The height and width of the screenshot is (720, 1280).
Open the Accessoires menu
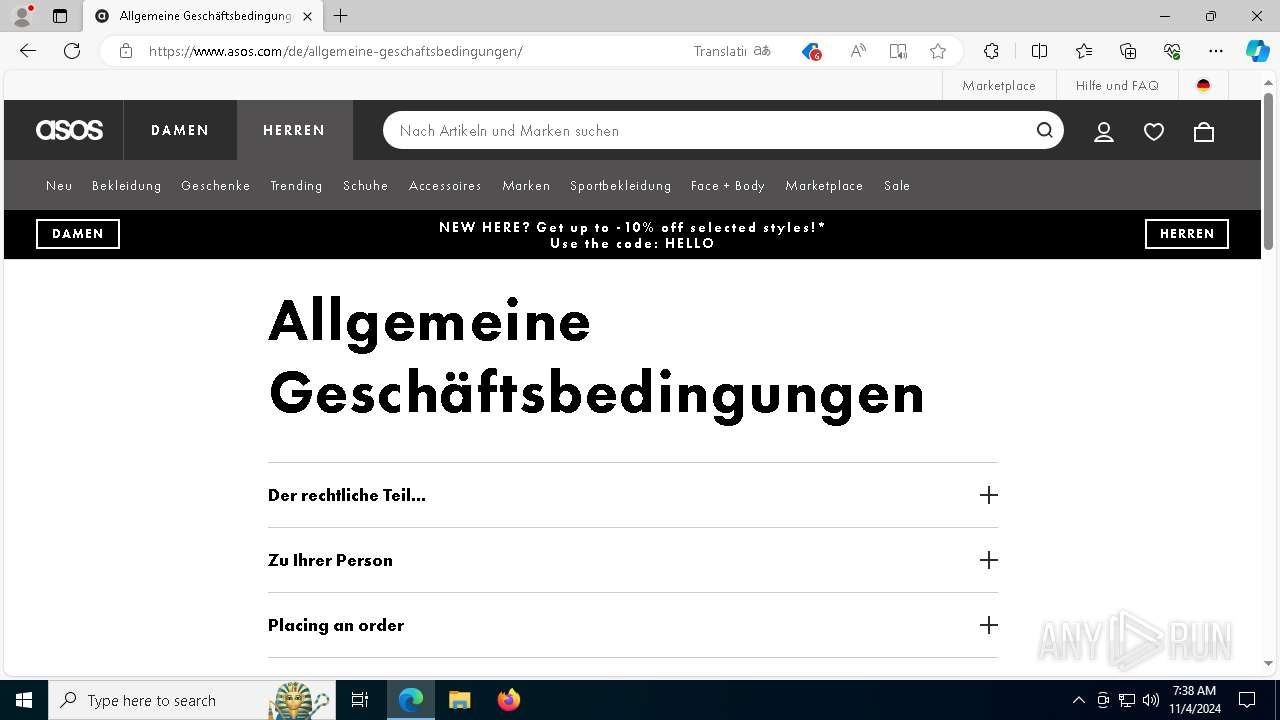point(445,185)
